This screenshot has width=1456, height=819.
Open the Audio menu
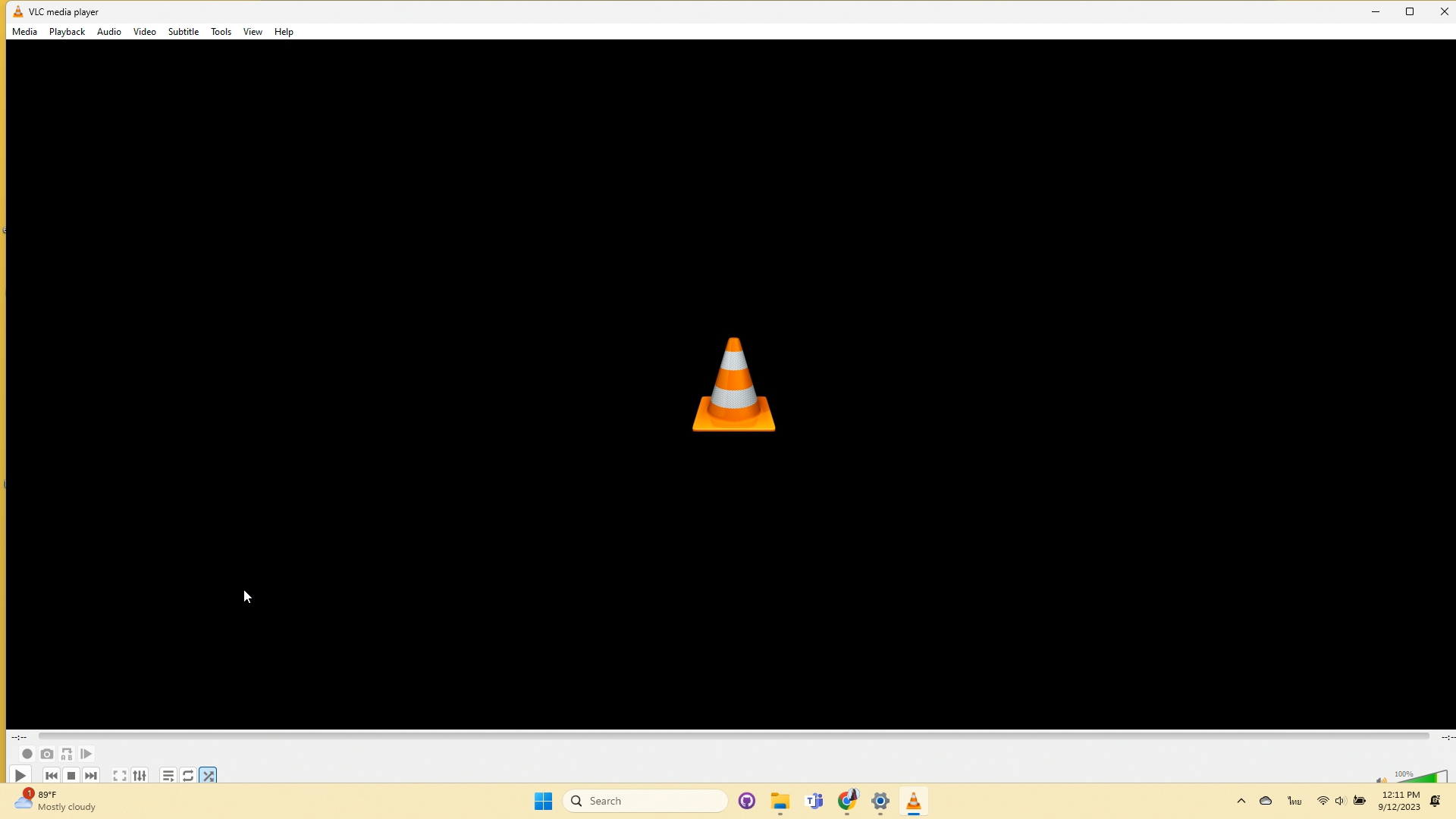109,32
